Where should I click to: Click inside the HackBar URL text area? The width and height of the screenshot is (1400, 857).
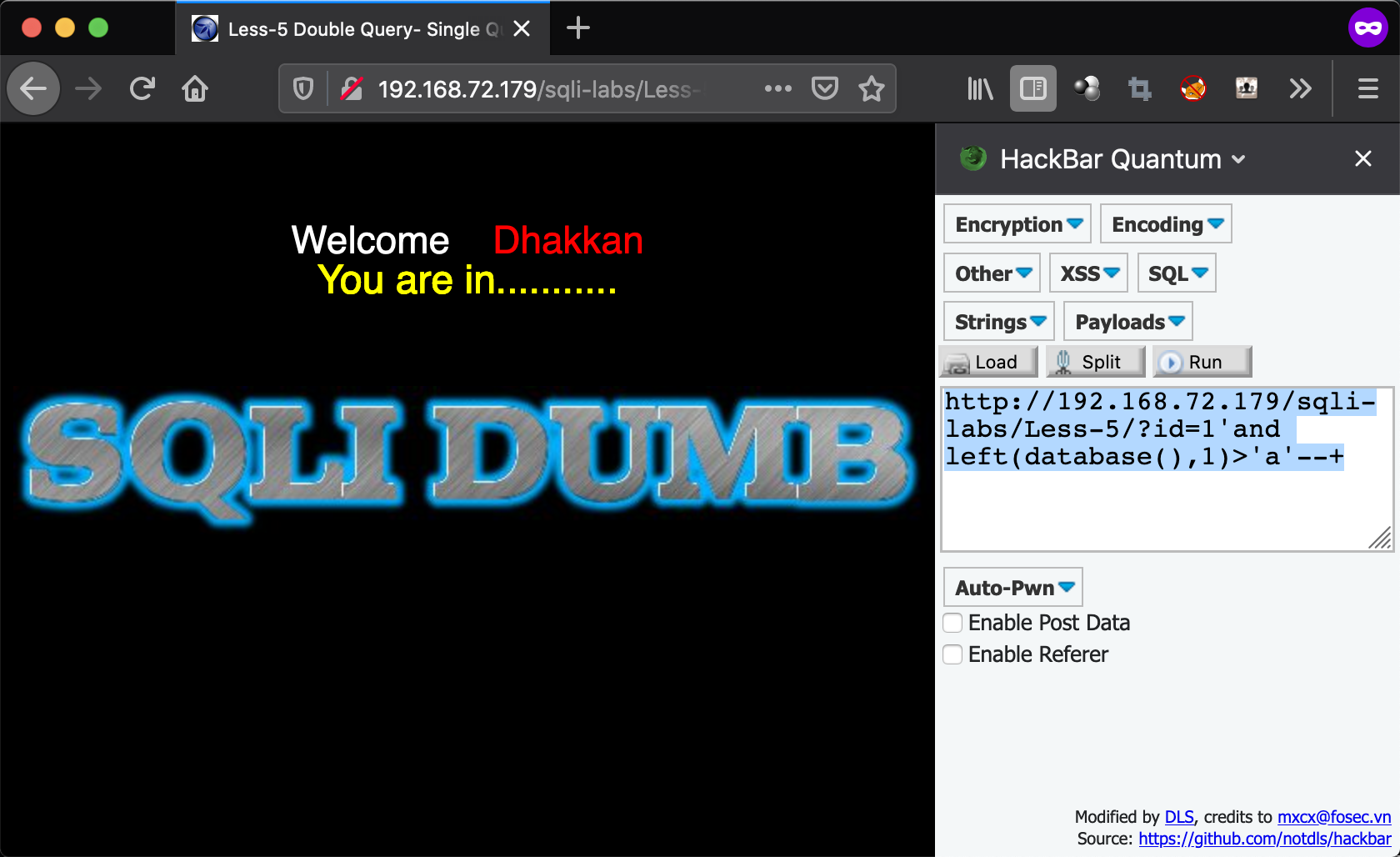tap(1167, 509)
